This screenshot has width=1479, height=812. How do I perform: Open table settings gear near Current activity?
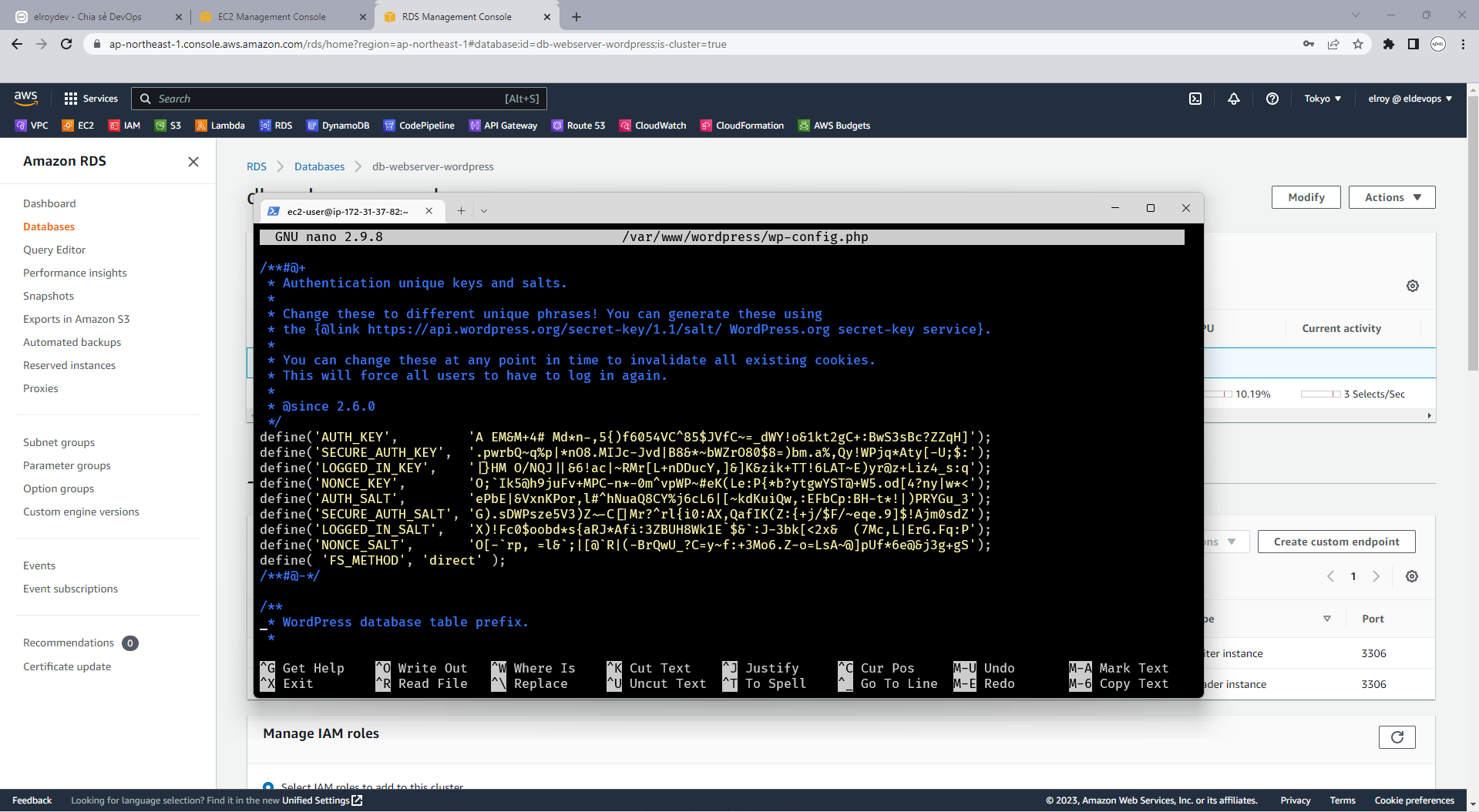click(x=1413, y=286)
